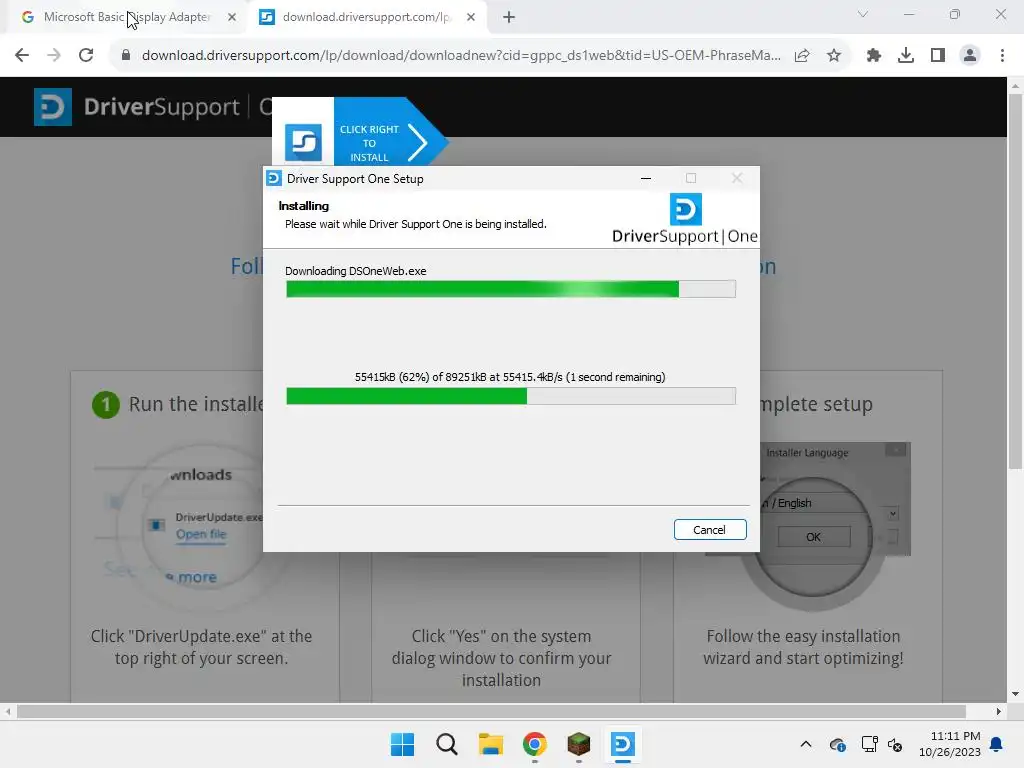Image resolution: width=1024 pixels, height=768 pixels.
Task: Close the Microsoft Basic Display Adapter tab
Action: point(232,18)
